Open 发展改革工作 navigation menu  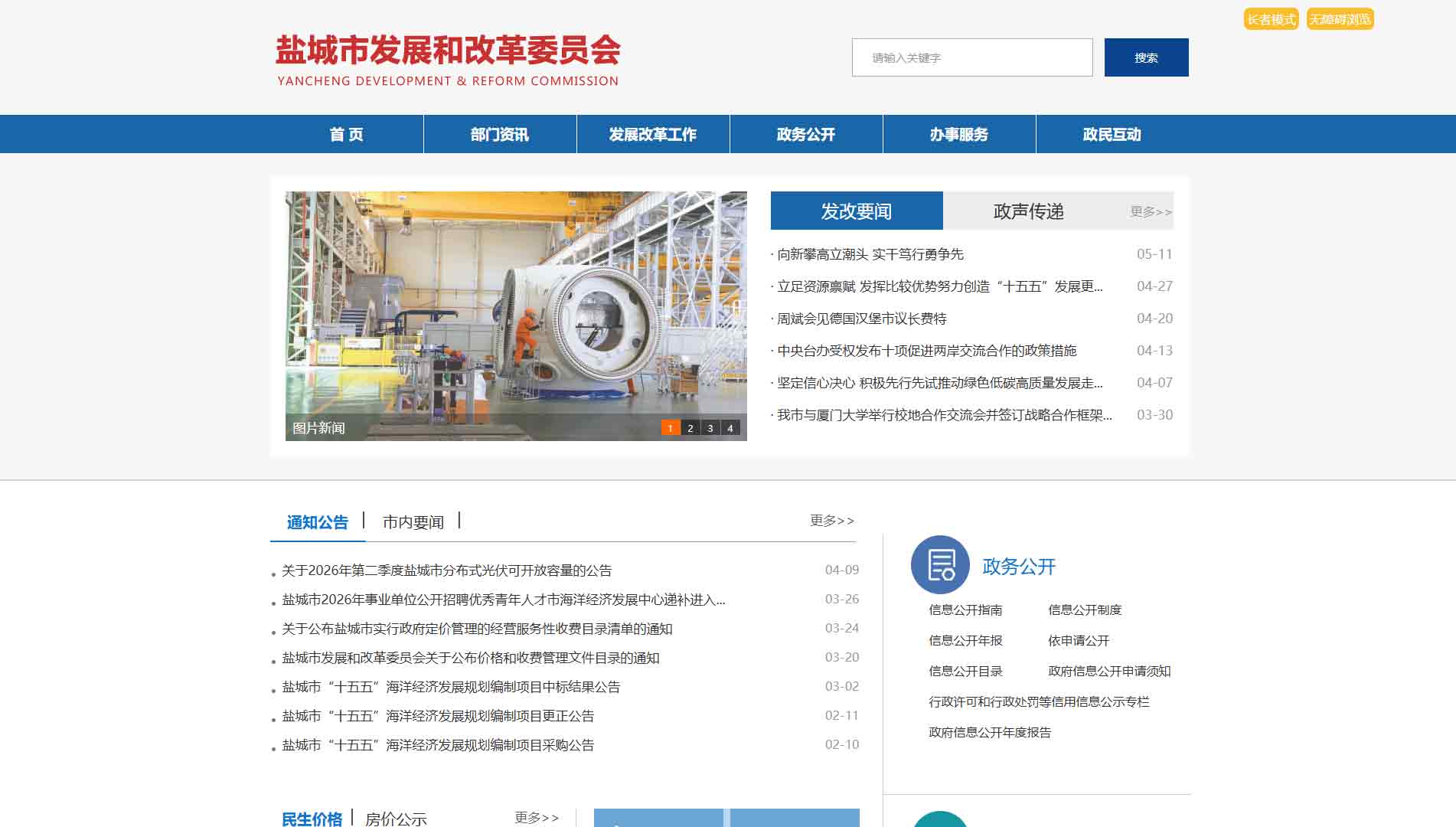tap(653, 134)
